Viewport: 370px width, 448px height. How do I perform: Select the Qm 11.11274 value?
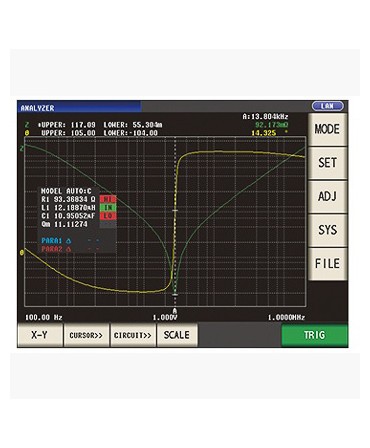coord(64,224)
